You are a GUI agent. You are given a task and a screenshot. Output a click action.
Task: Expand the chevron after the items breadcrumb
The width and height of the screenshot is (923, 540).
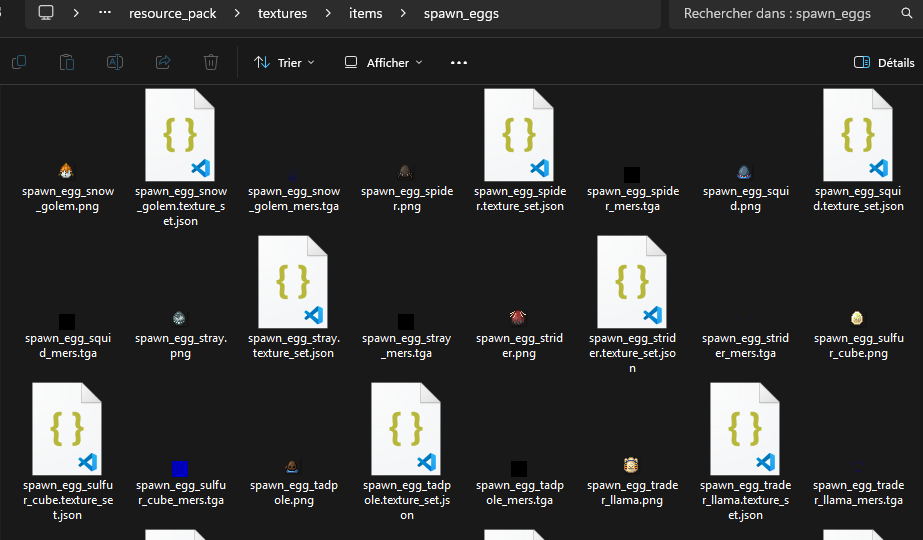[403, 13]
